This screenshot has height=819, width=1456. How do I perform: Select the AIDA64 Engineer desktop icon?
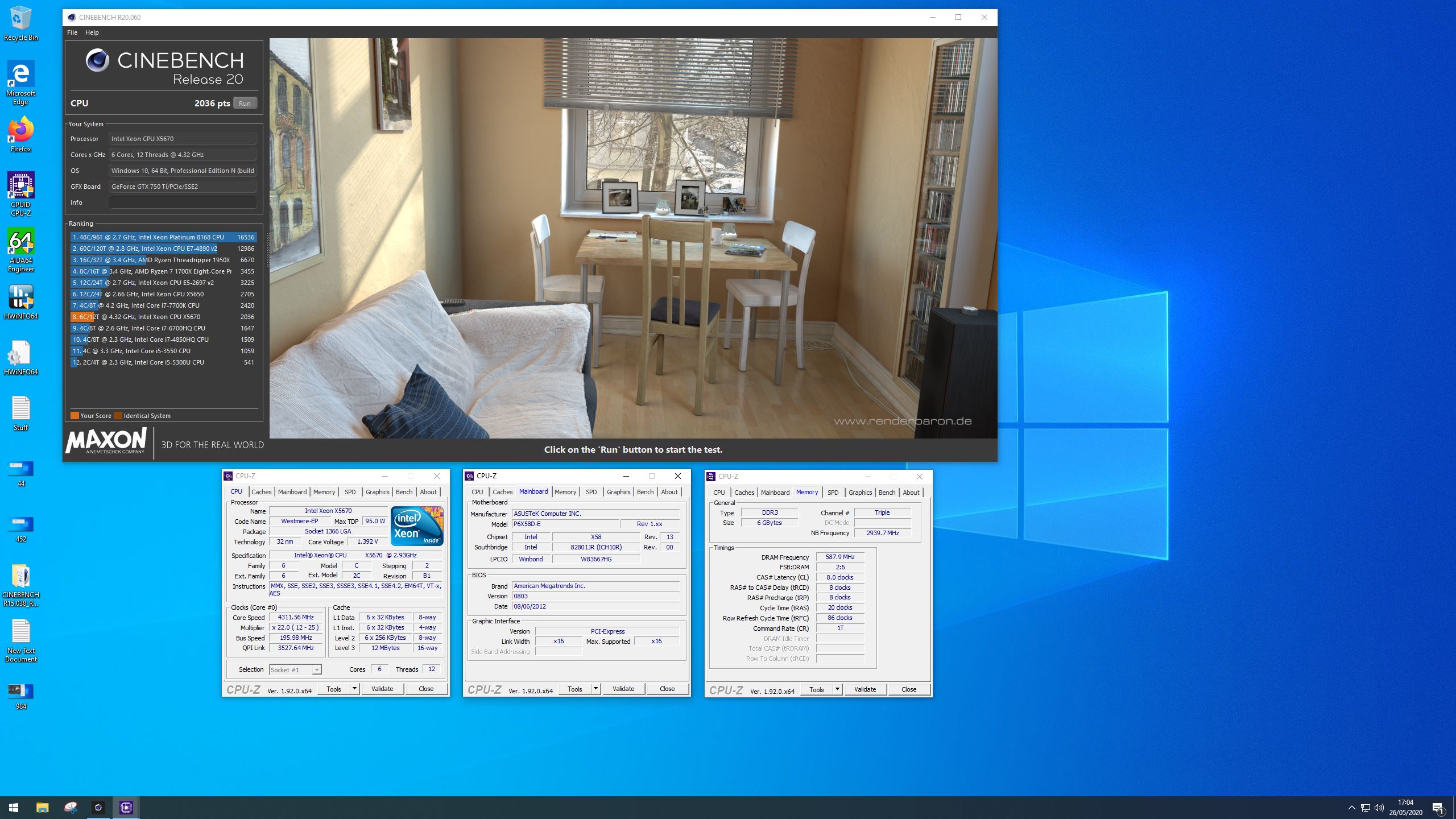(x=20, y=250)
